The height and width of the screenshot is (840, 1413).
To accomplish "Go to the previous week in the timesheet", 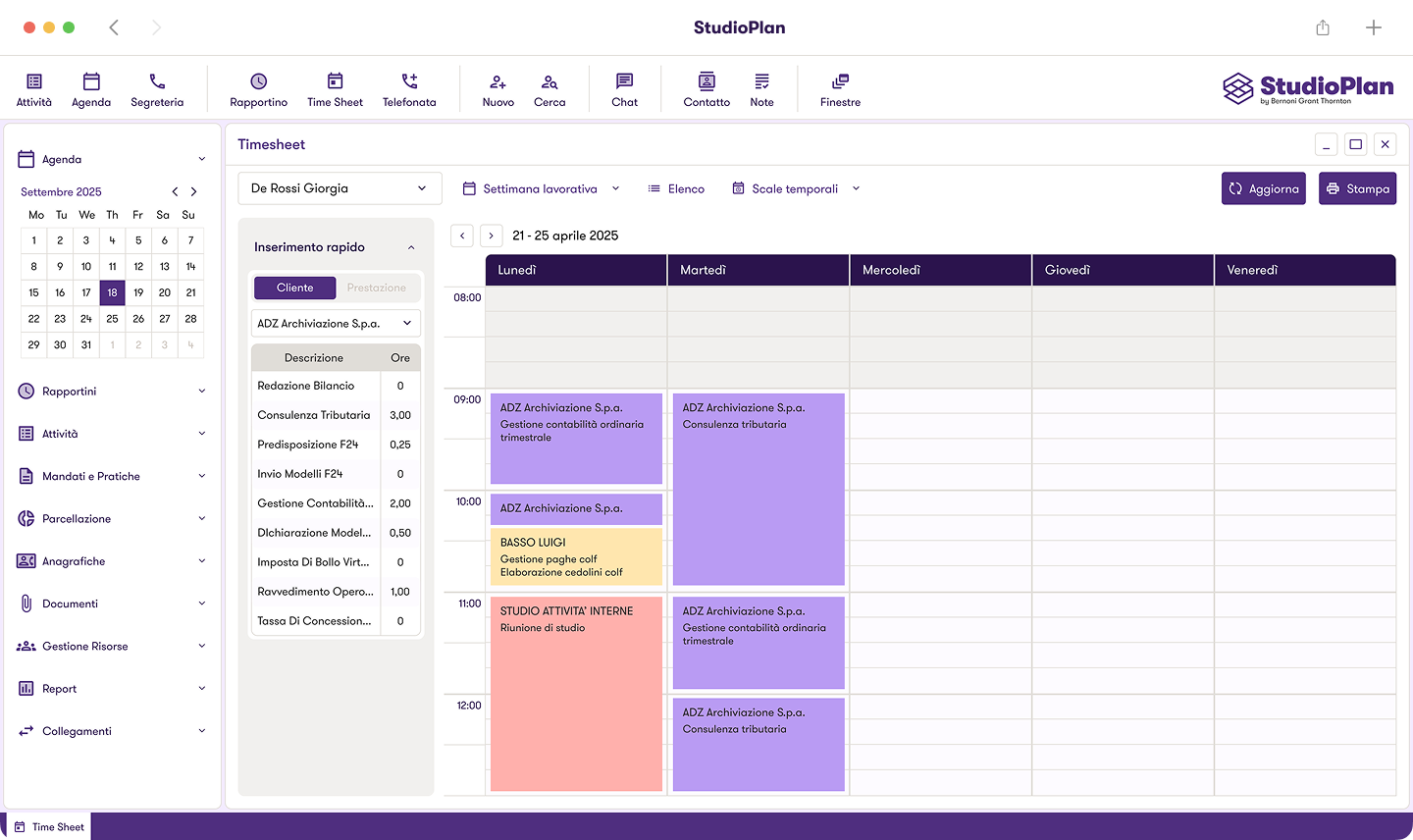I will tap(462, 236).
